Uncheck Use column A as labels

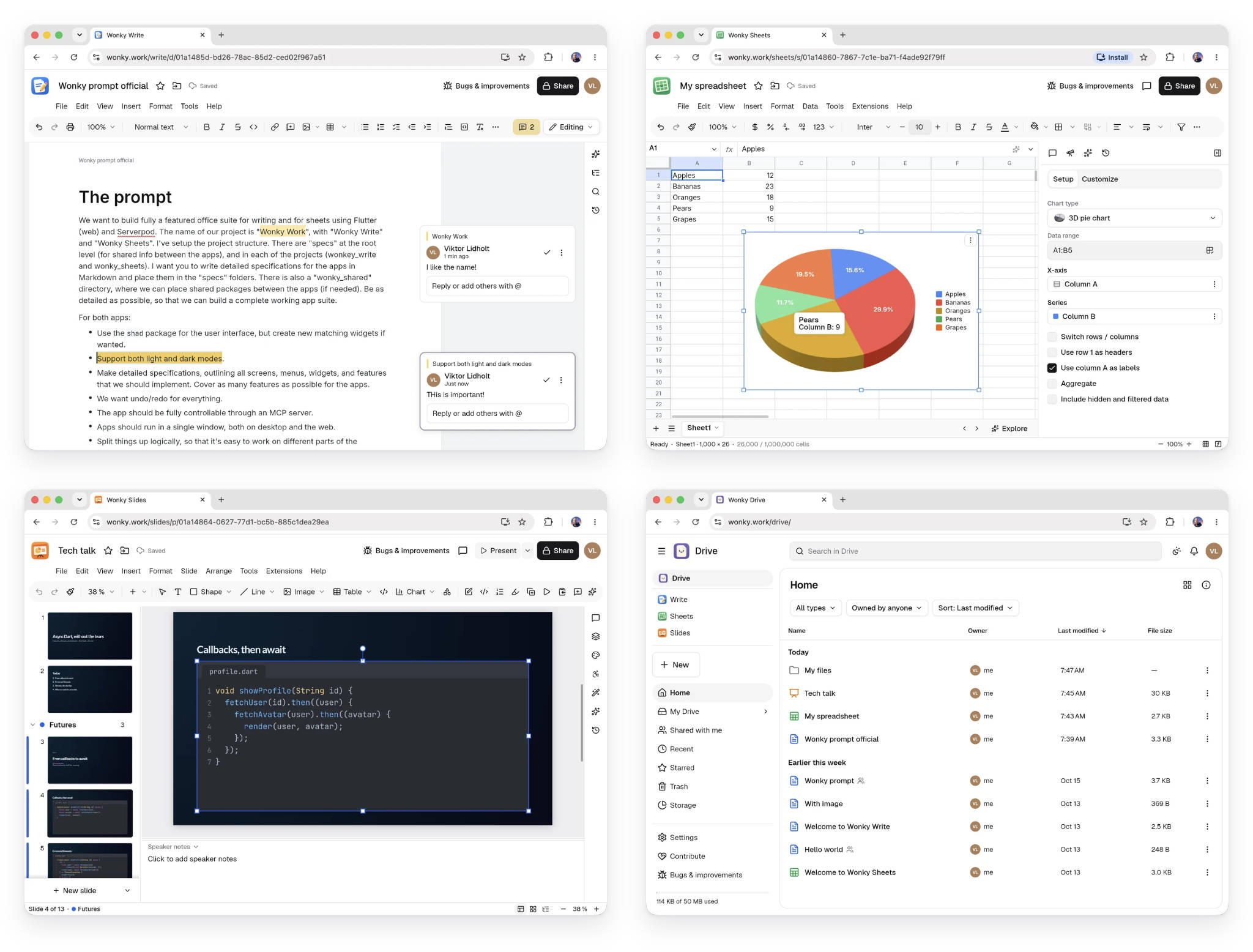(x=1052, y=368)
